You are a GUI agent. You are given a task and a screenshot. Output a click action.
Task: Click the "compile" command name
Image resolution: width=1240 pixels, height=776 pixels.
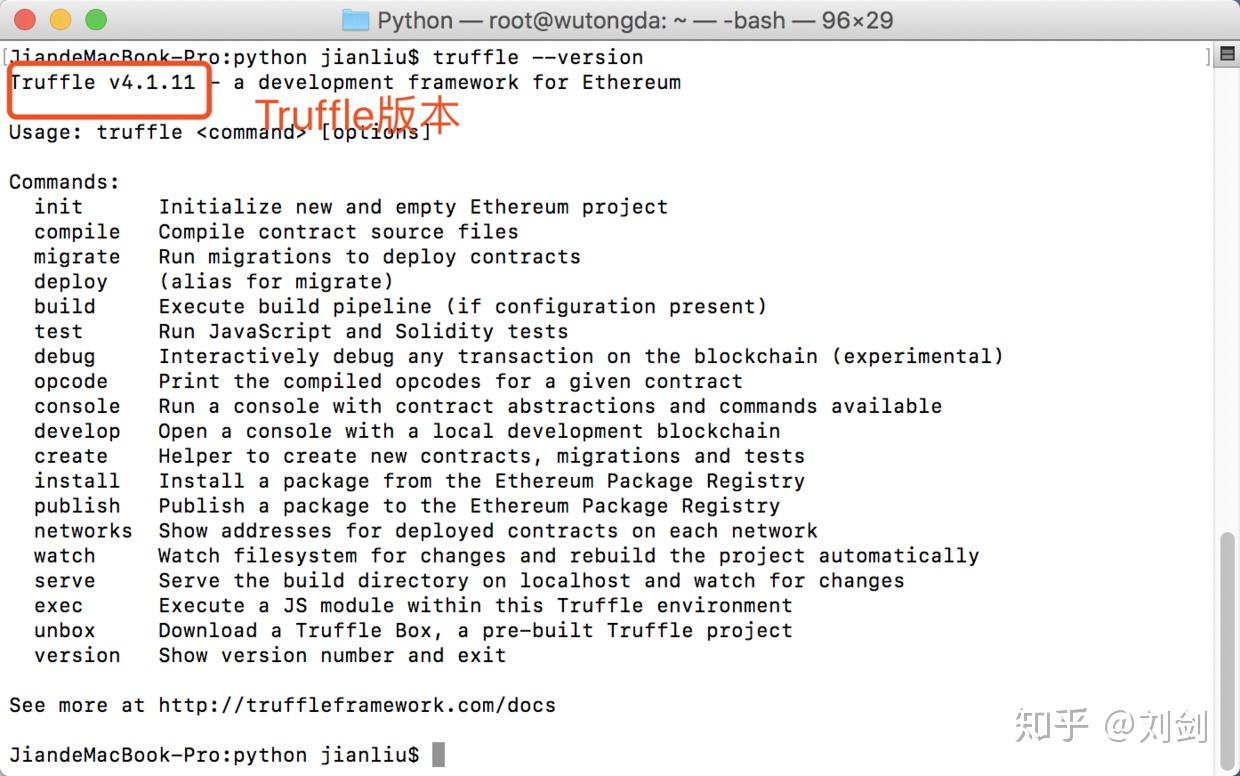click(77, 232)
